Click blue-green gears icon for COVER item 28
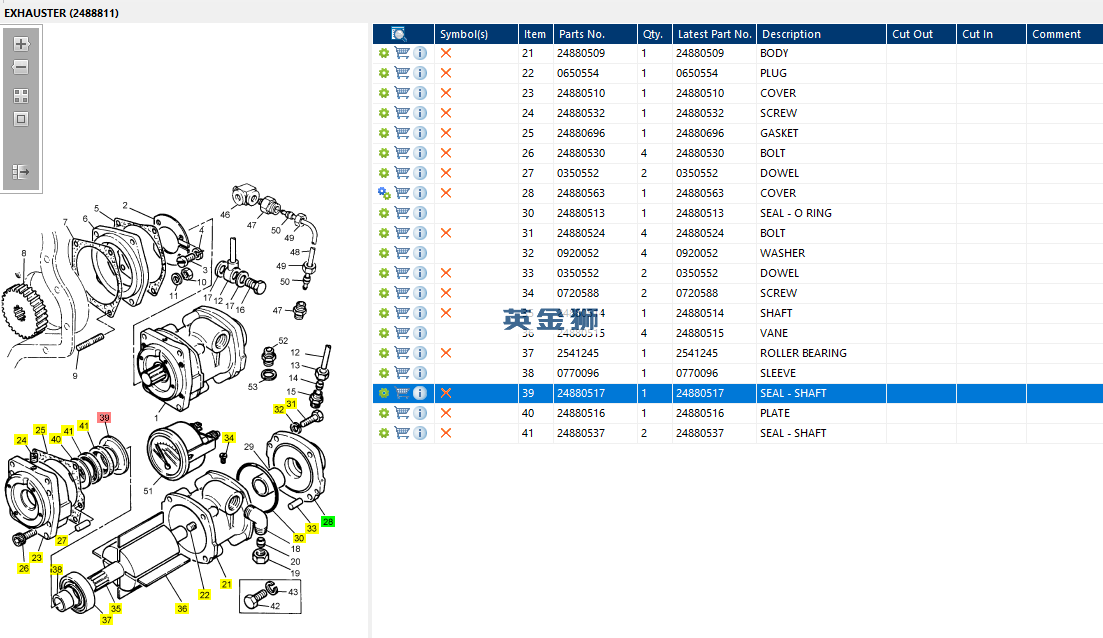Image resolution: width=1103 pixels, height=638 pixels. coord(384,193)
